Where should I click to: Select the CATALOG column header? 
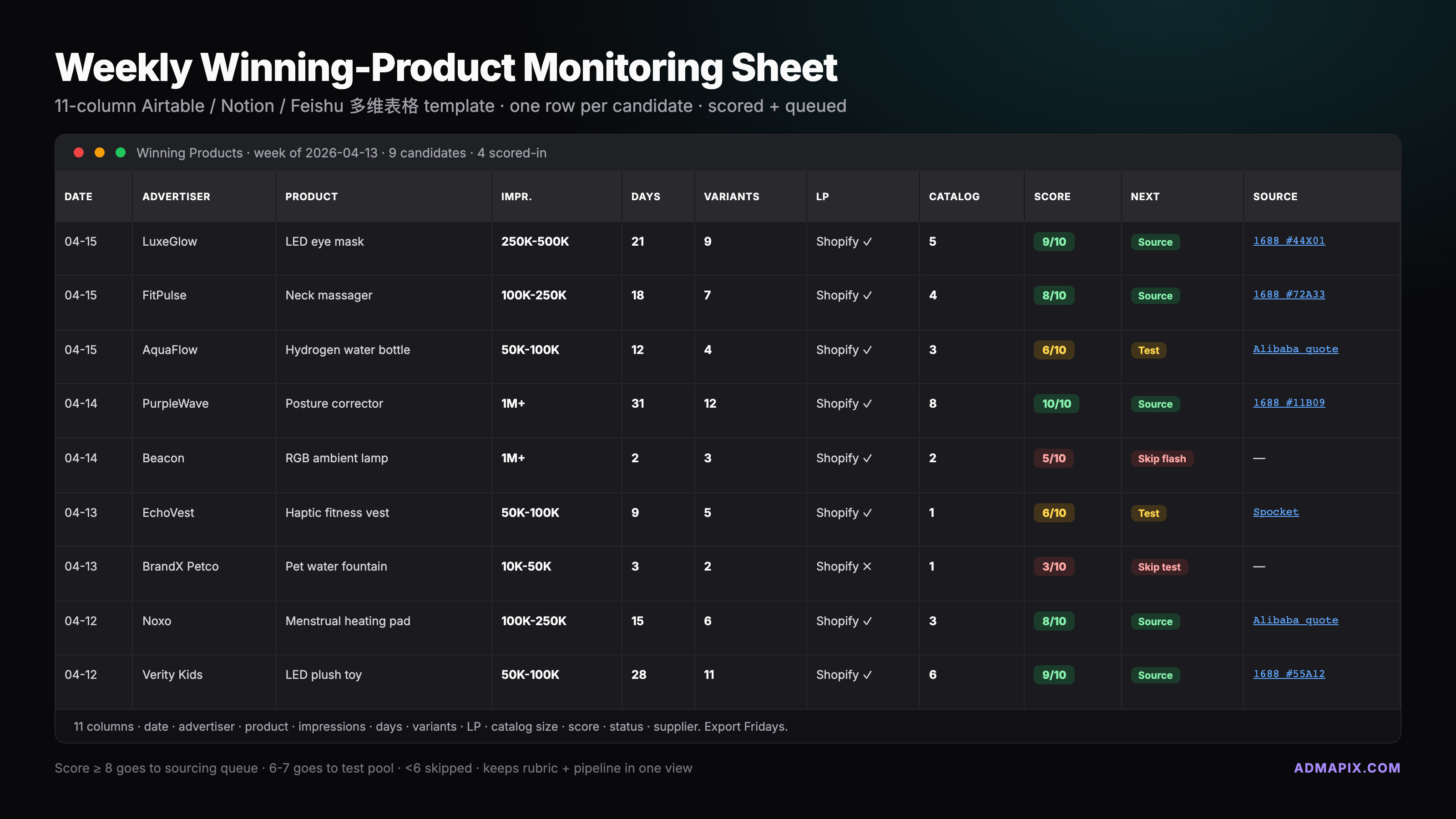coord(954,196)
